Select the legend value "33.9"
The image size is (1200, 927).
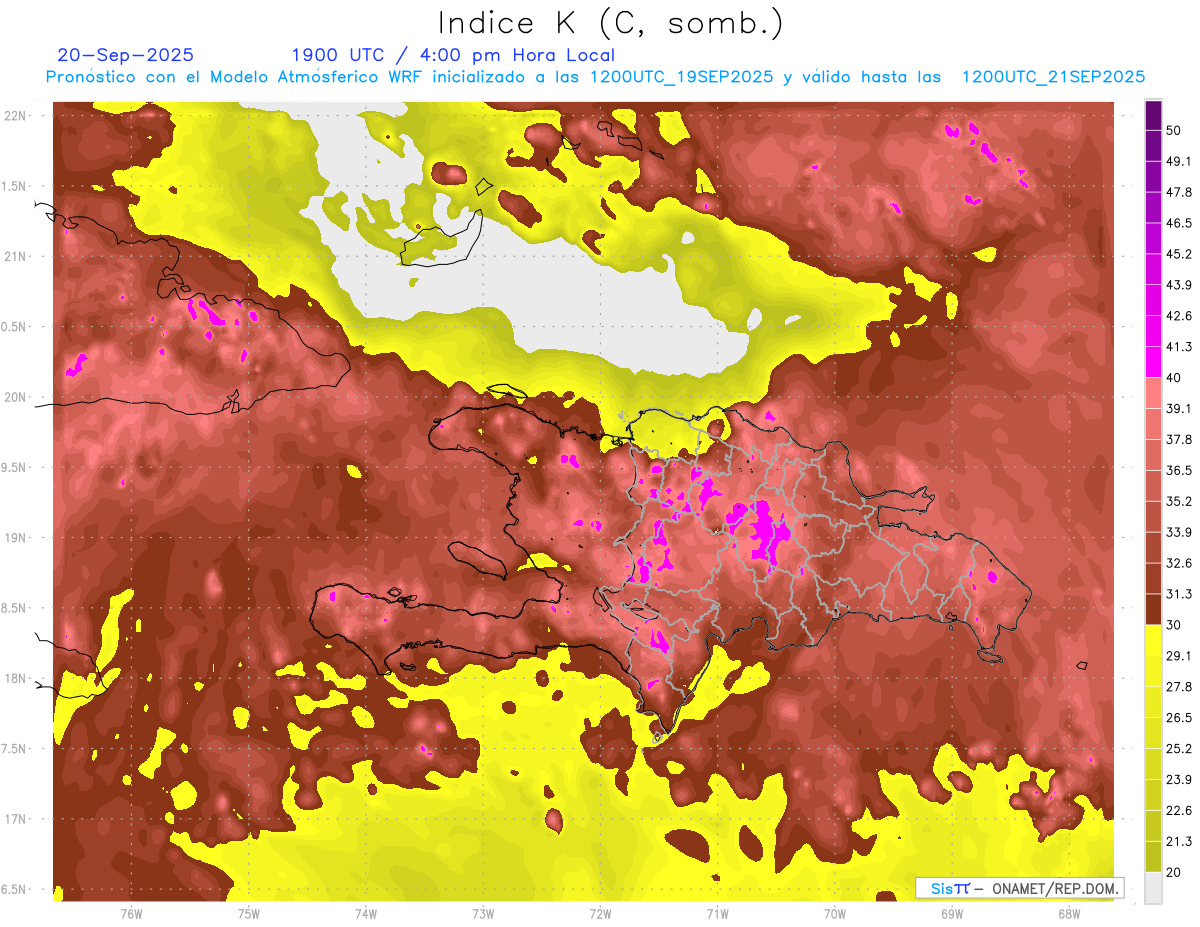1178,532
